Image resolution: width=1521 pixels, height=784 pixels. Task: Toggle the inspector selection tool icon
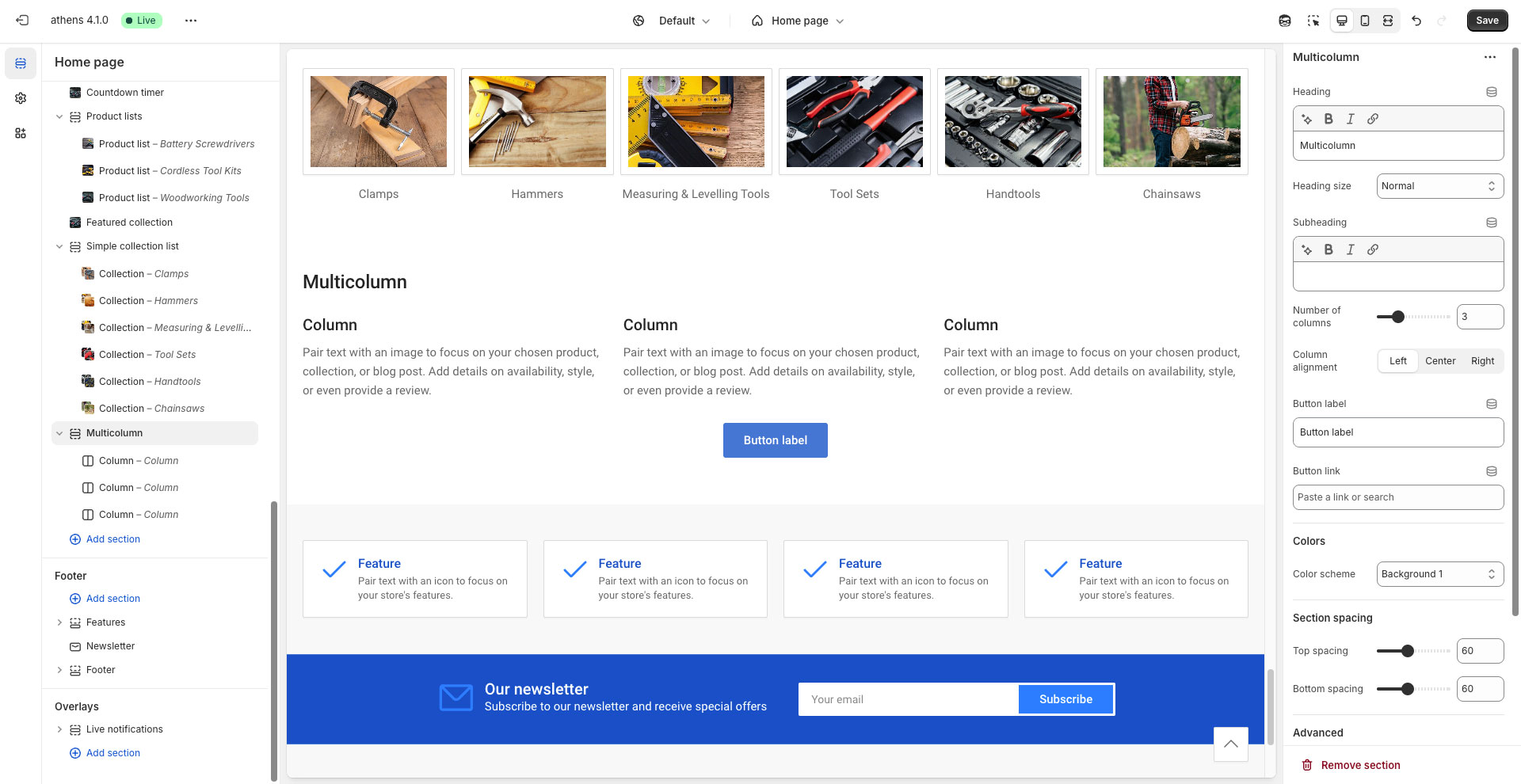tap(1313, 21)
